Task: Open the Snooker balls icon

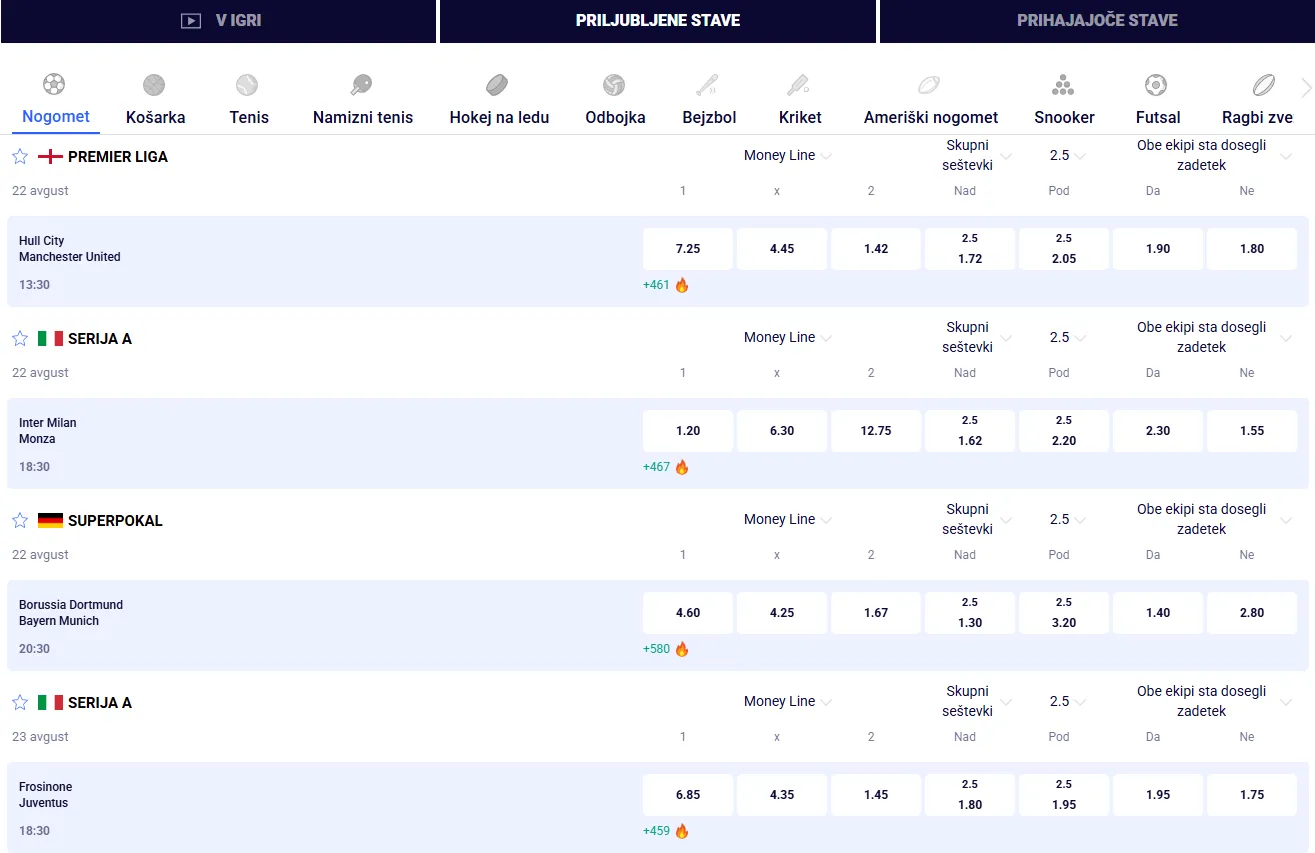Action: [1063, 85]
